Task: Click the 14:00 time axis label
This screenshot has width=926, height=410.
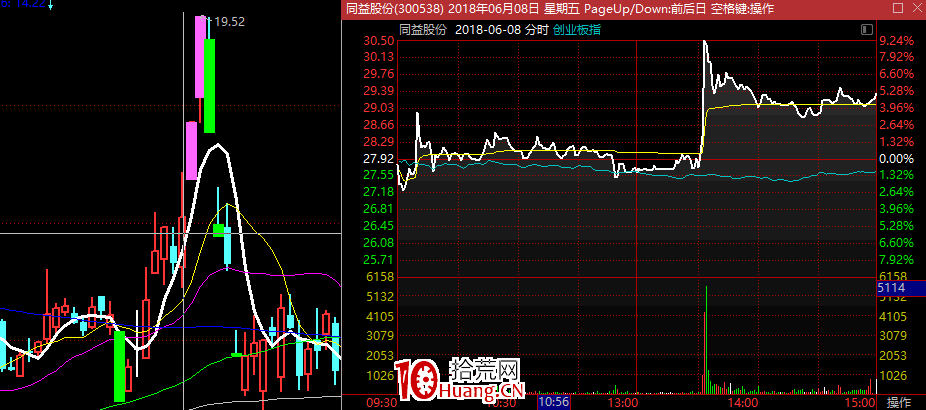Action: click(743, 402)
